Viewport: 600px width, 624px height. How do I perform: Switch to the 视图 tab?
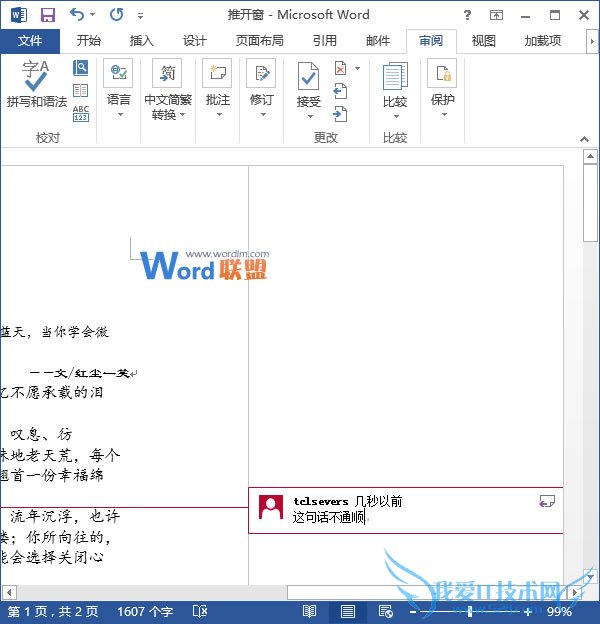[x=483, y=41]
